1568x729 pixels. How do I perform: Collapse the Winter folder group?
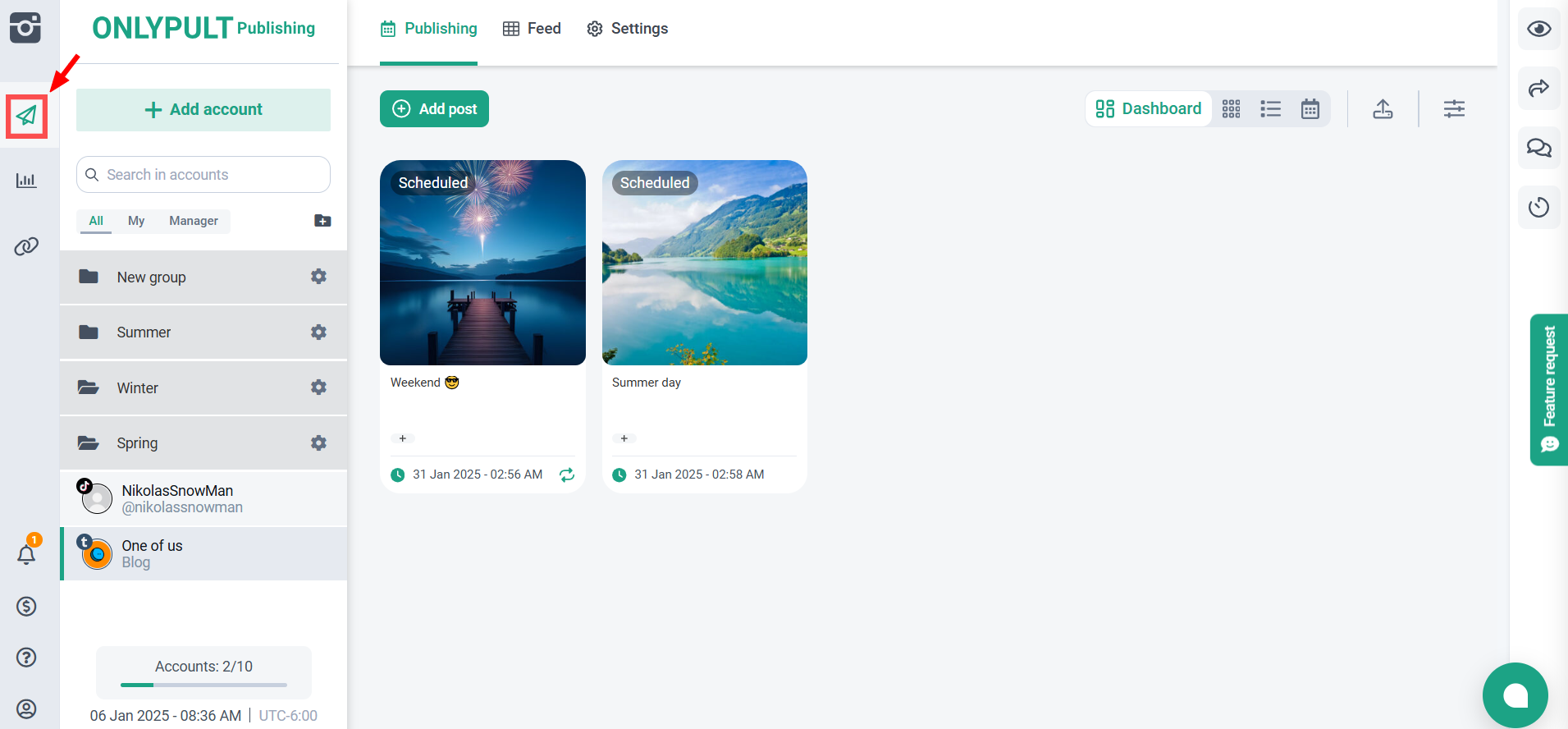click(x=138, y=388)
